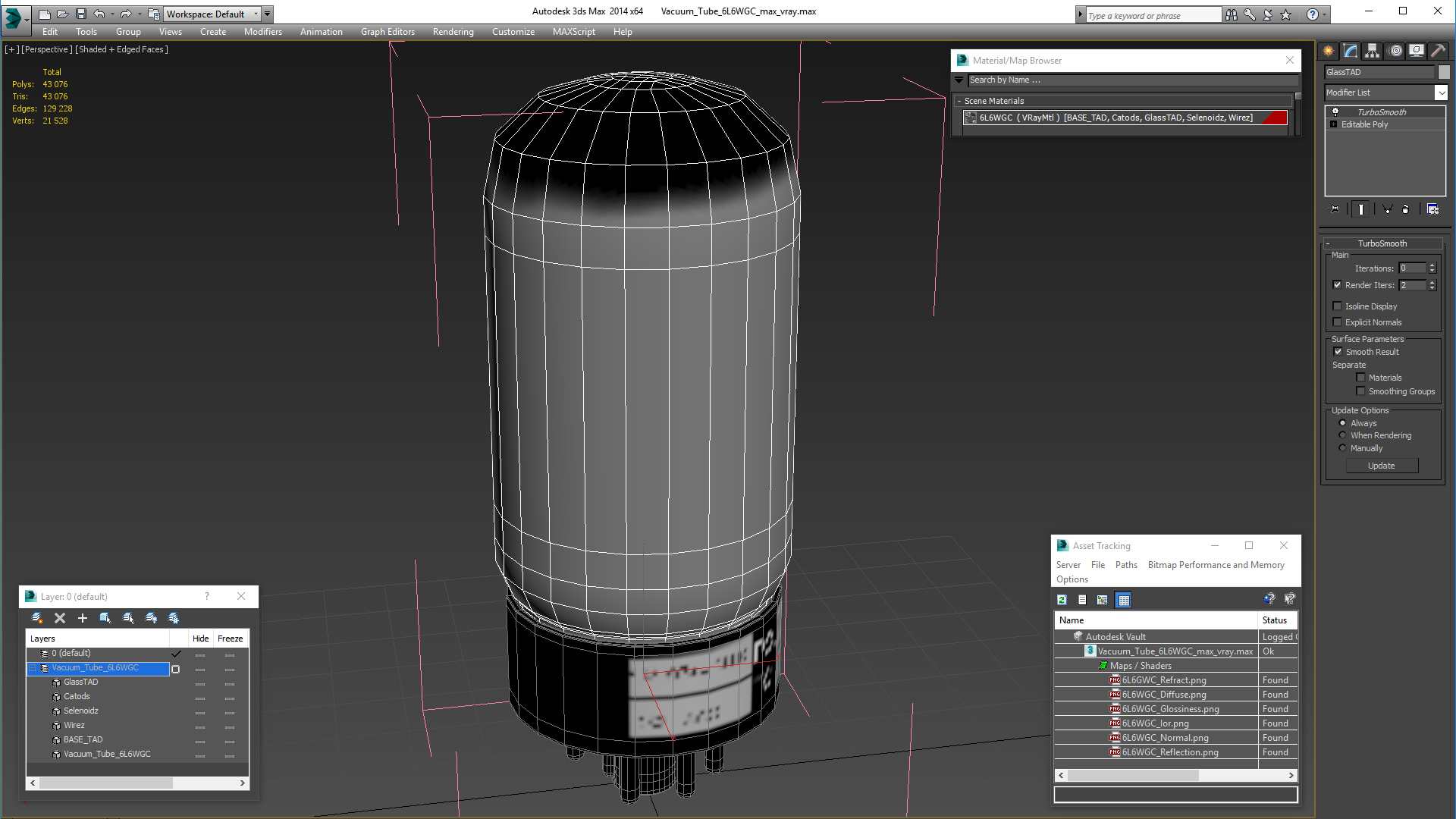
Task: Open the Rendering menu
Action: tap(453, 32)
